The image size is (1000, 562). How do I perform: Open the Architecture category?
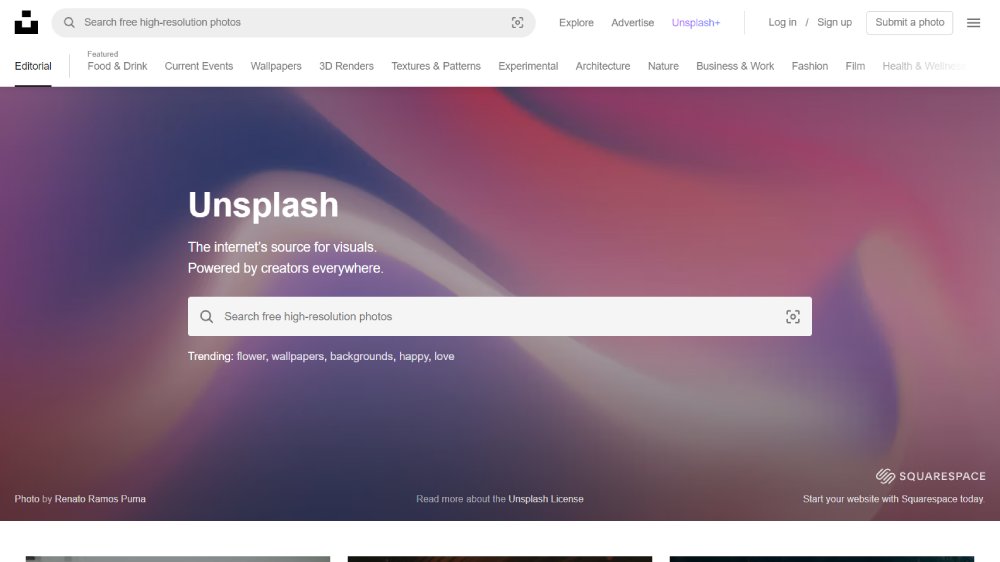[603, 66]
